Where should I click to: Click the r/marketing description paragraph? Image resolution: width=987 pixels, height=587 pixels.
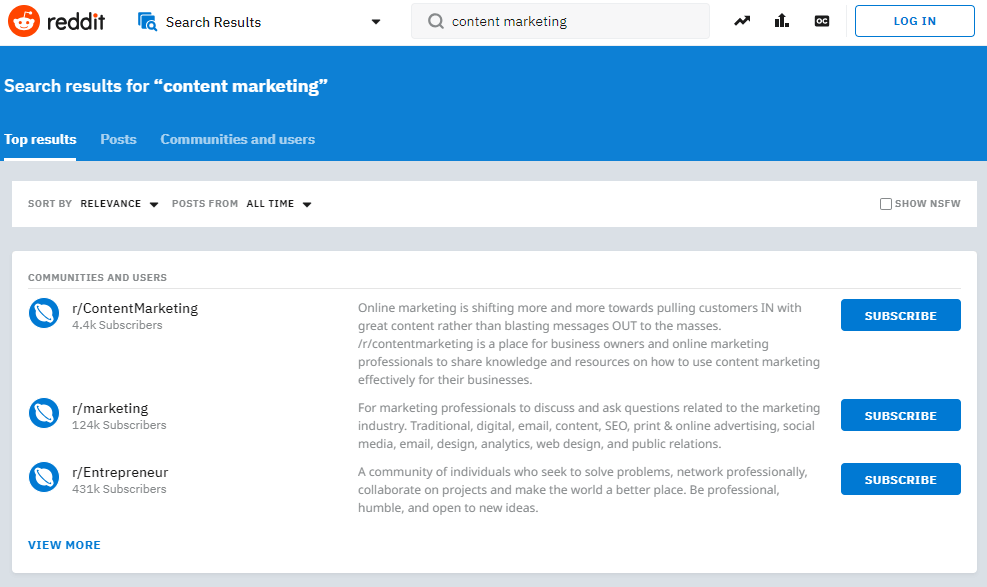pyautogui.click(x=589, y=426)
